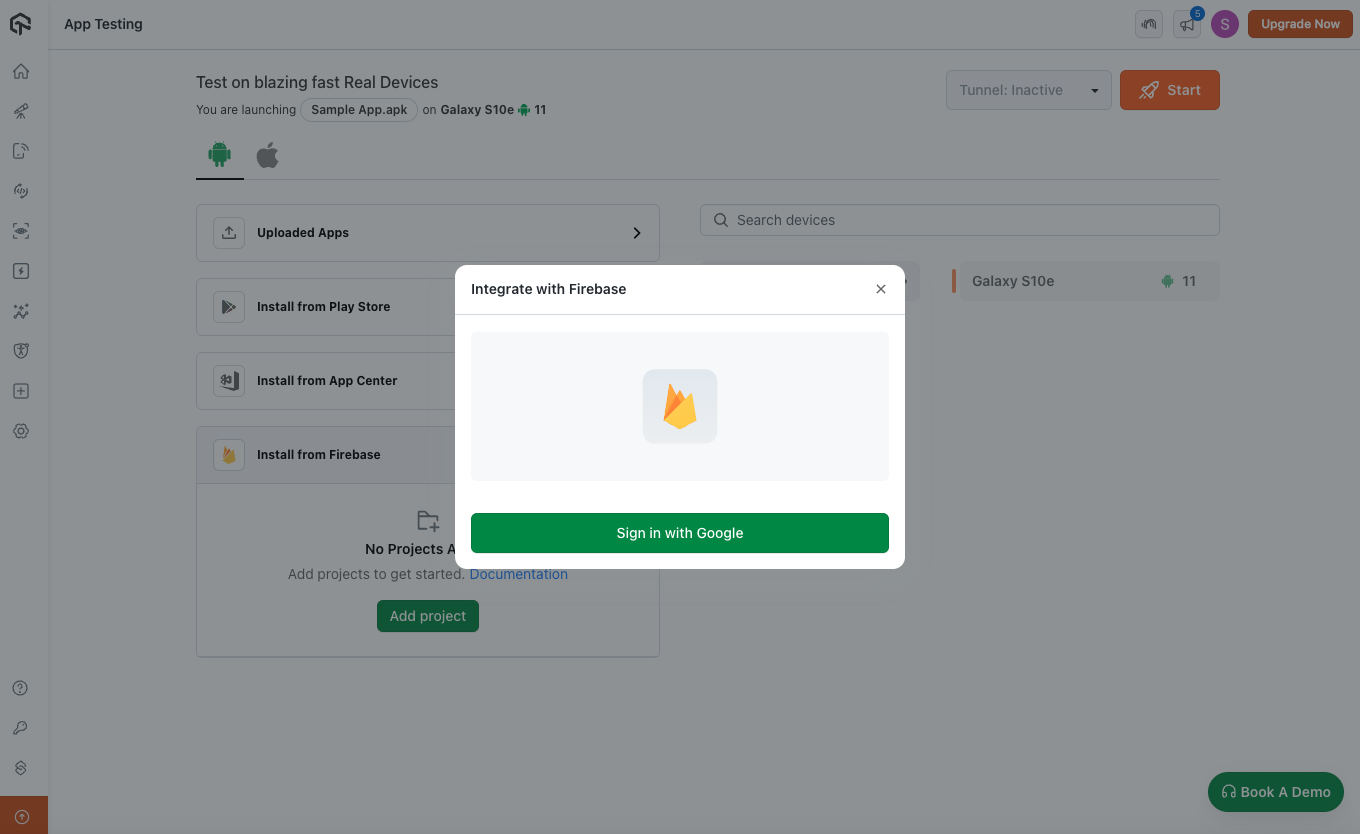This screenshot has width=1360, height=834.
Task: Click the Search devices input field
Action: click(960, 220)
